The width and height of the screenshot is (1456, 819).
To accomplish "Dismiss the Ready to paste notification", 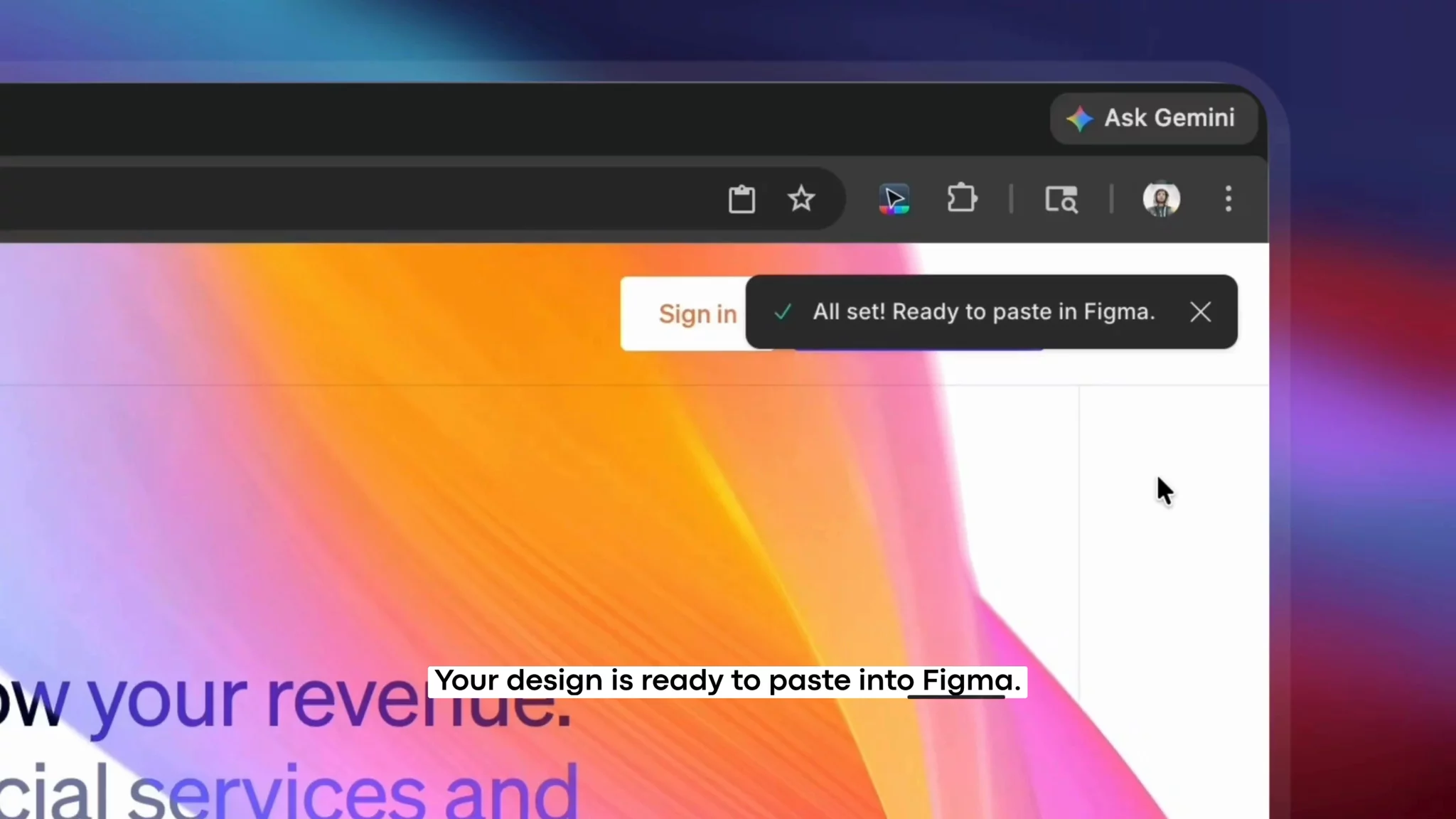I will (x=1201, y=312).
